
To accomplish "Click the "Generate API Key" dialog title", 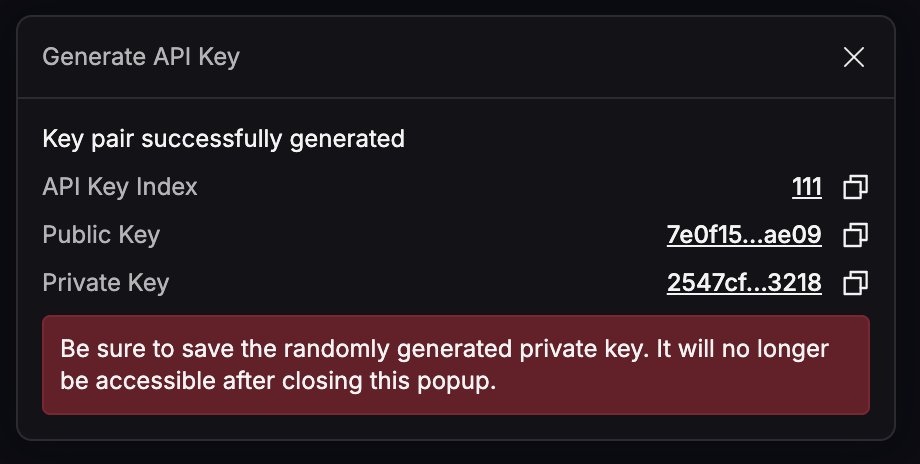I will 141,57.
